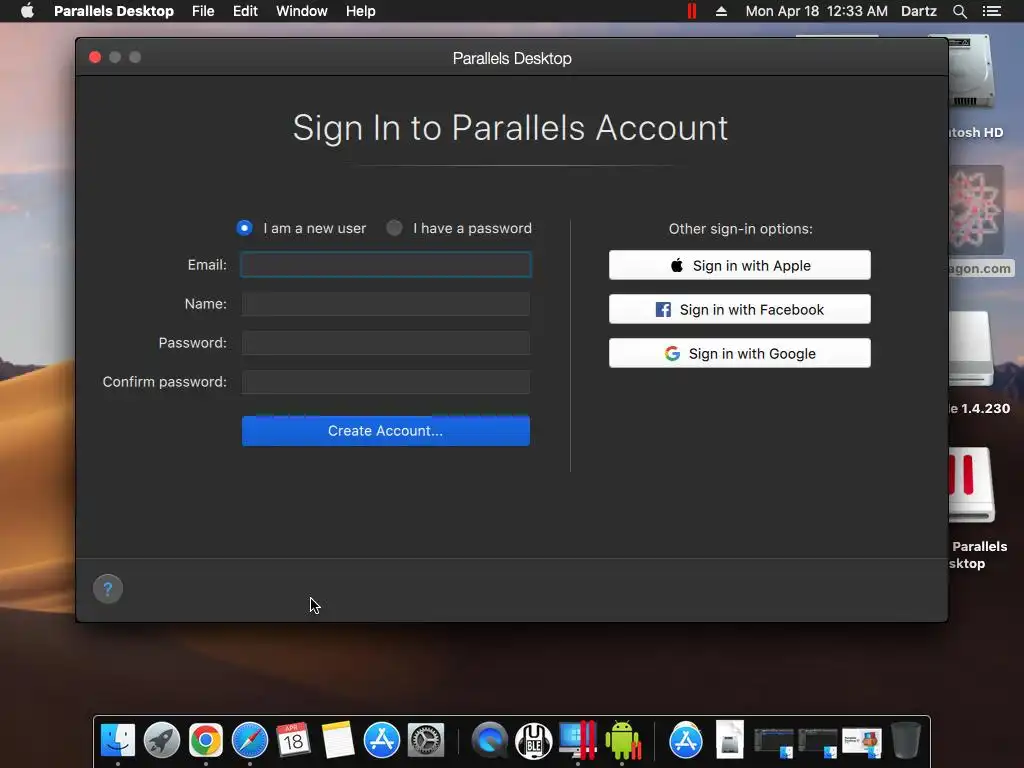This screenshot has width=1024, height=768.
Task: Open the BLE app icon in the Dock
Action: coord(534,740)
